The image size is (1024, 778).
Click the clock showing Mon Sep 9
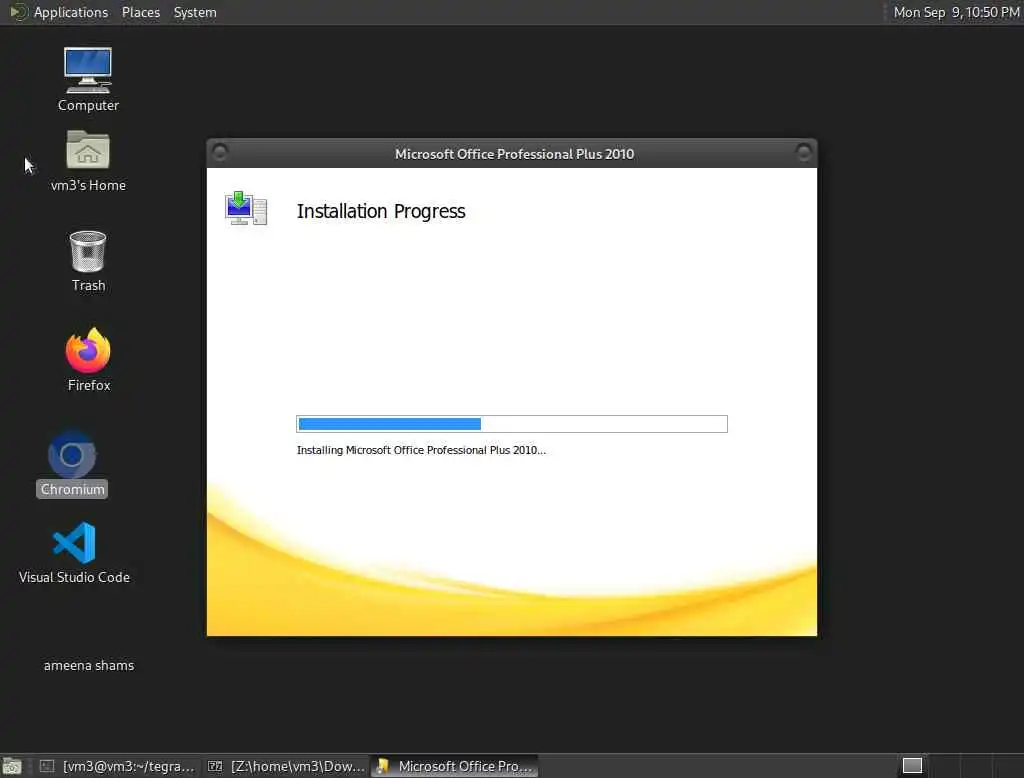[956, 12]
